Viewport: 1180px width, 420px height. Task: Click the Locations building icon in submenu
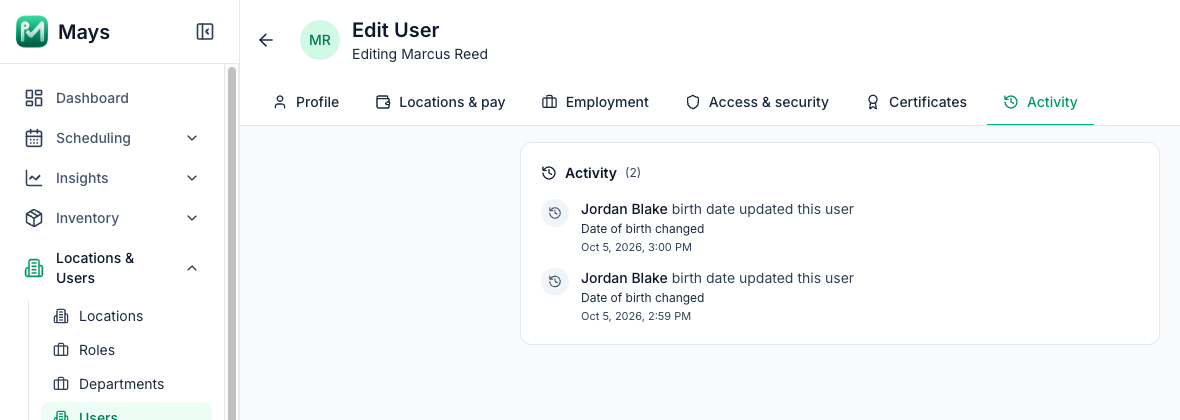coord(61,316)
